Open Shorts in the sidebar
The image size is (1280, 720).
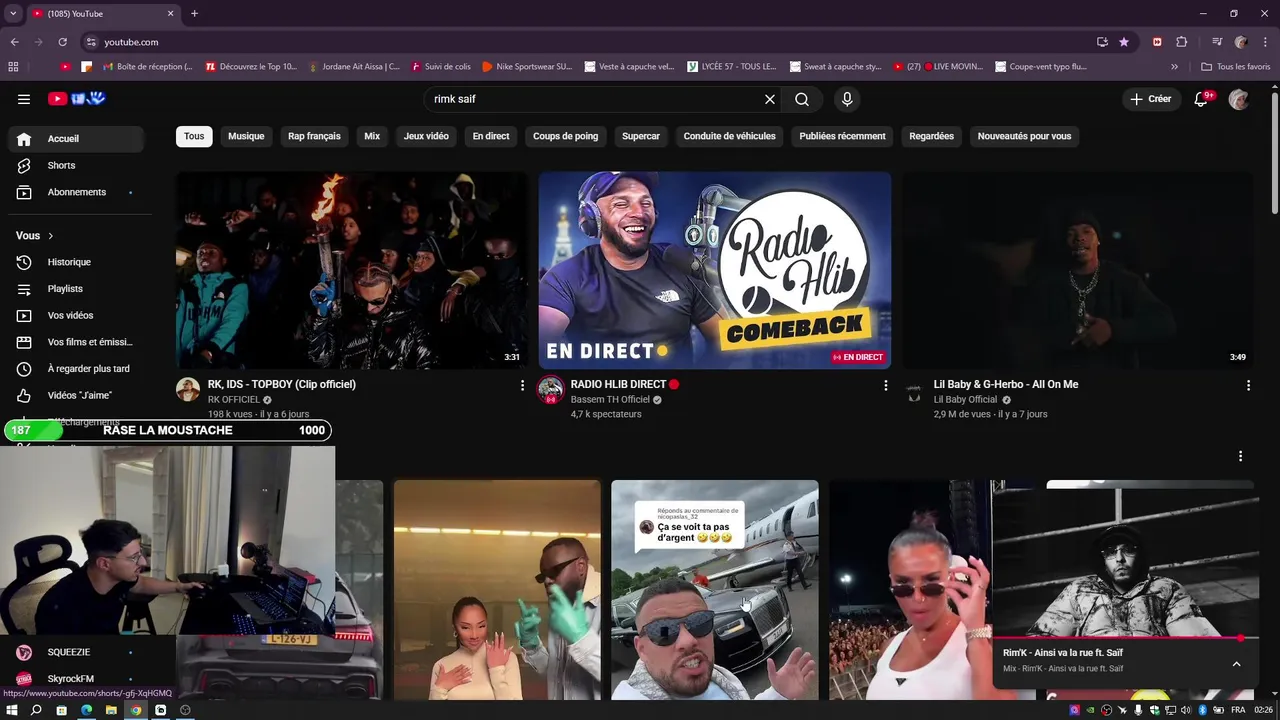(76, 165)
